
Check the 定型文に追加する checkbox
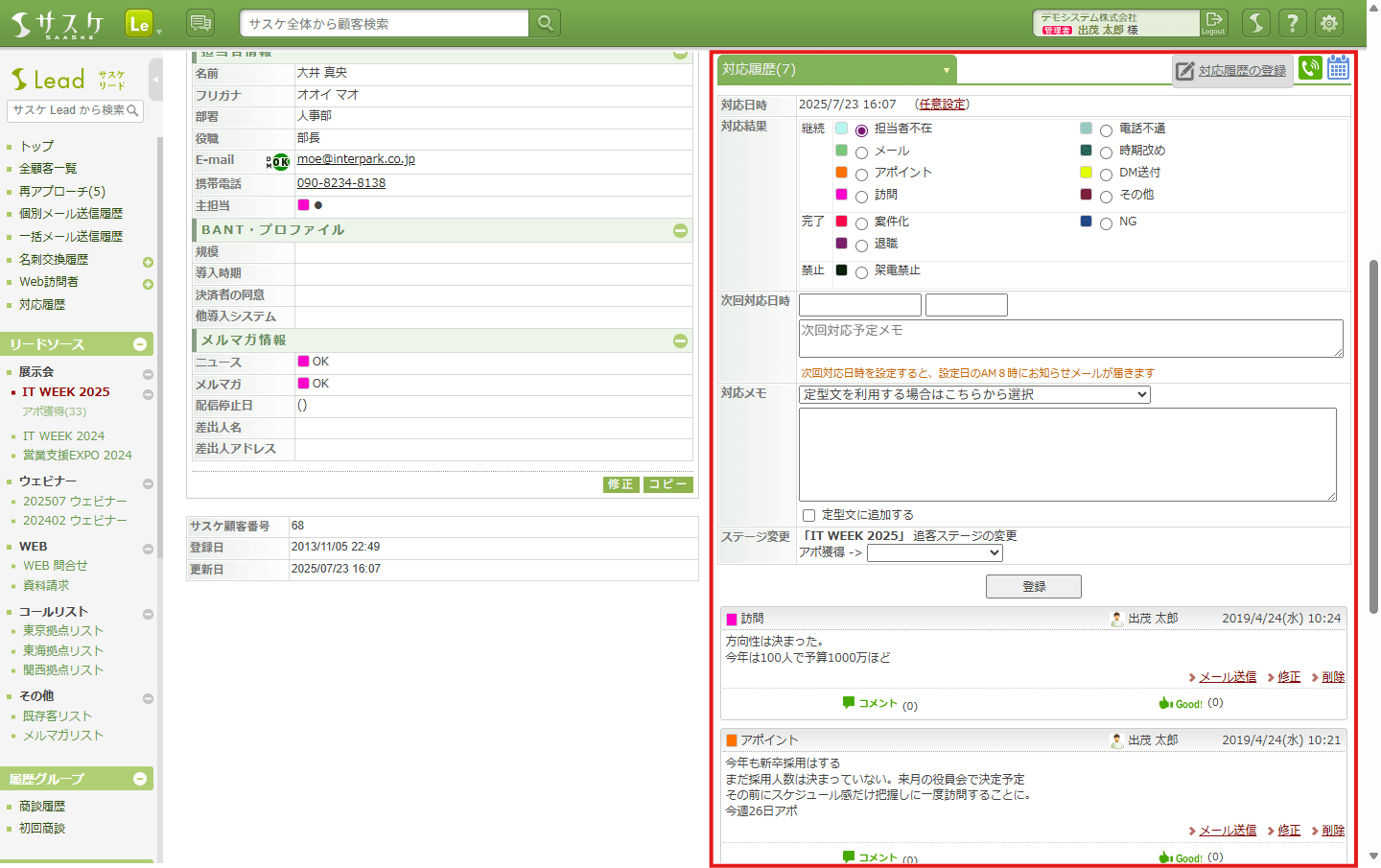click(808, 516)
